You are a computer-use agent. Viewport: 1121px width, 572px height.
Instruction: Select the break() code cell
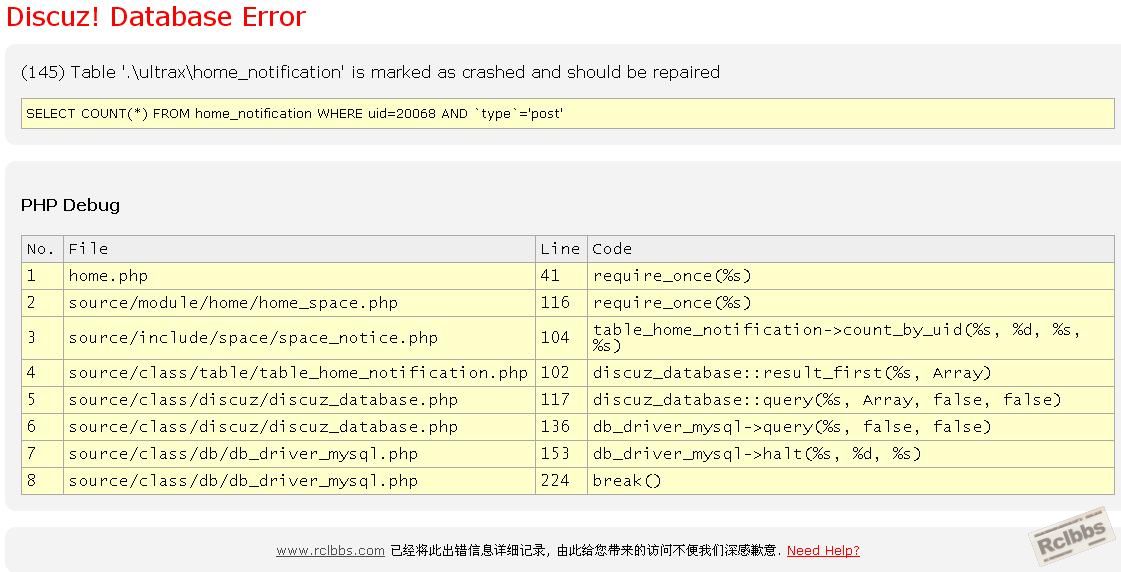pyautogui.click(x=851, y=481)
